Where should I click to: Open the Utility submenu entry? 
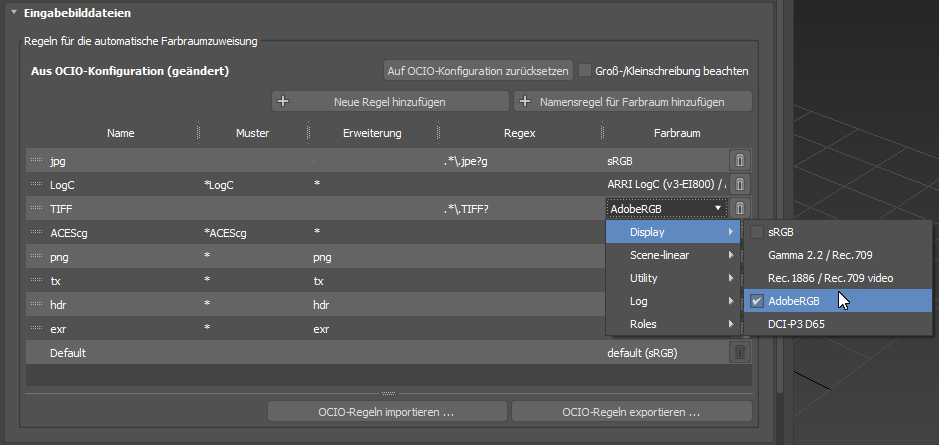(x=672, y=278)
